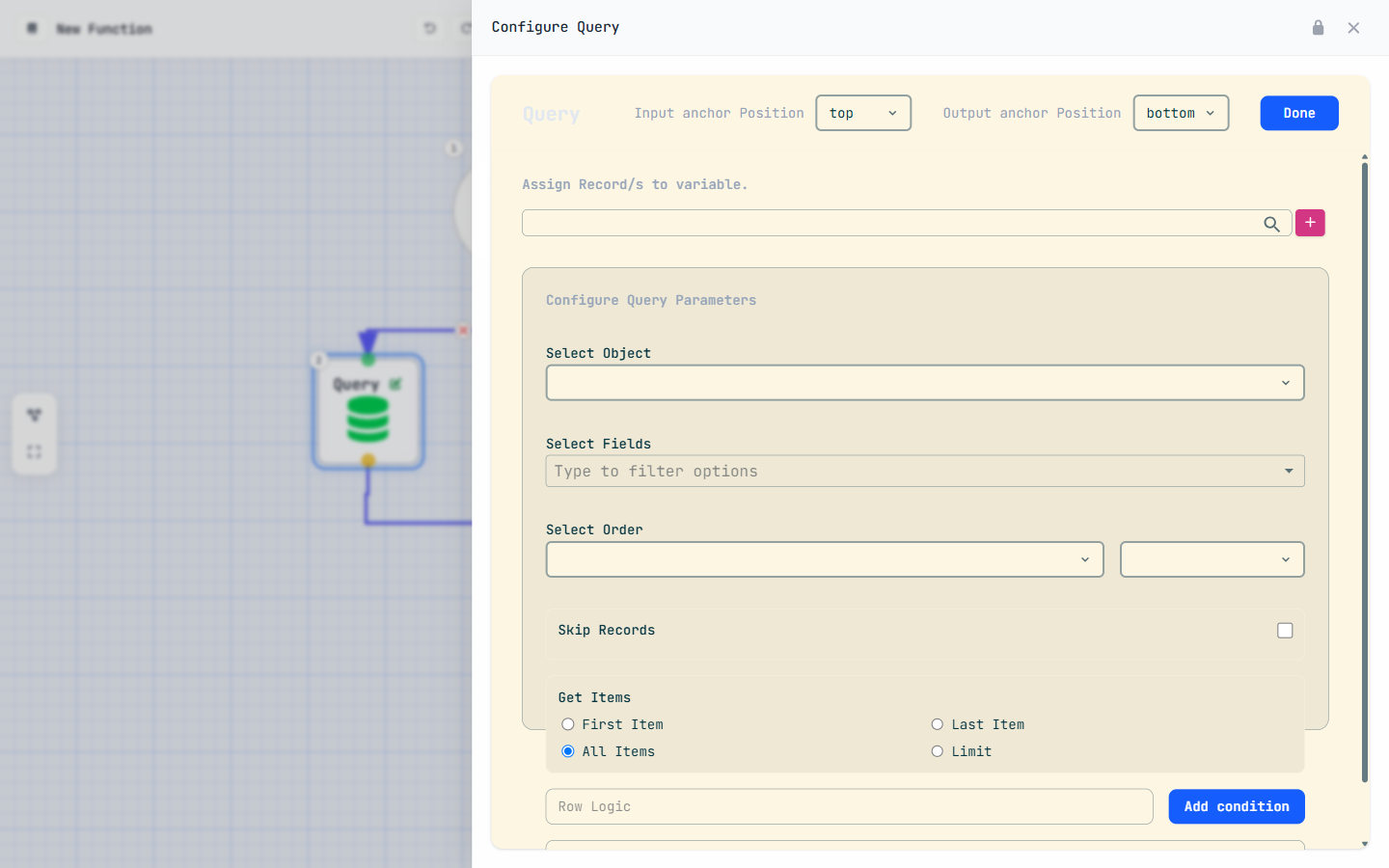Toggle the Skip Records checkbox
Screen dimensions: 1389x868
point(1285,631)
